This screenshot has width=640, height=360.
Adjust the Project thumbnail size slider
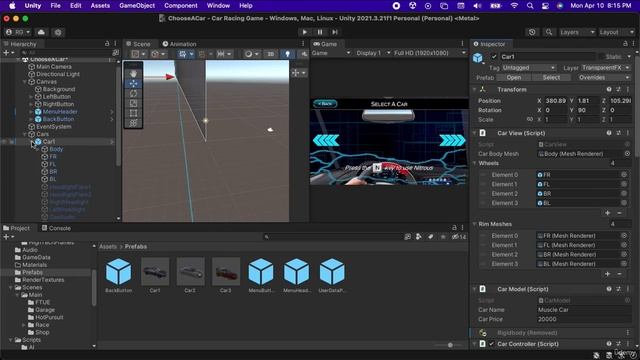pos(450,345)
